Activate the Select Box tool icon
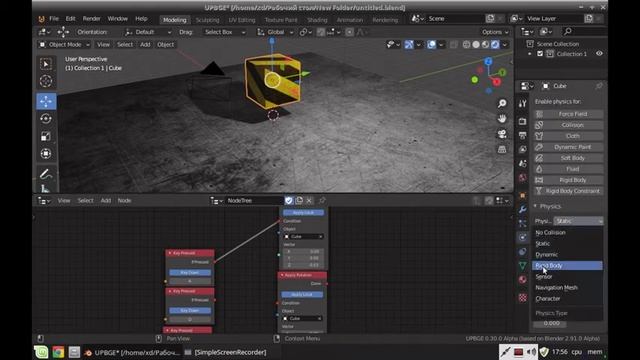The image size is (640, 360). tap(46, 64)
